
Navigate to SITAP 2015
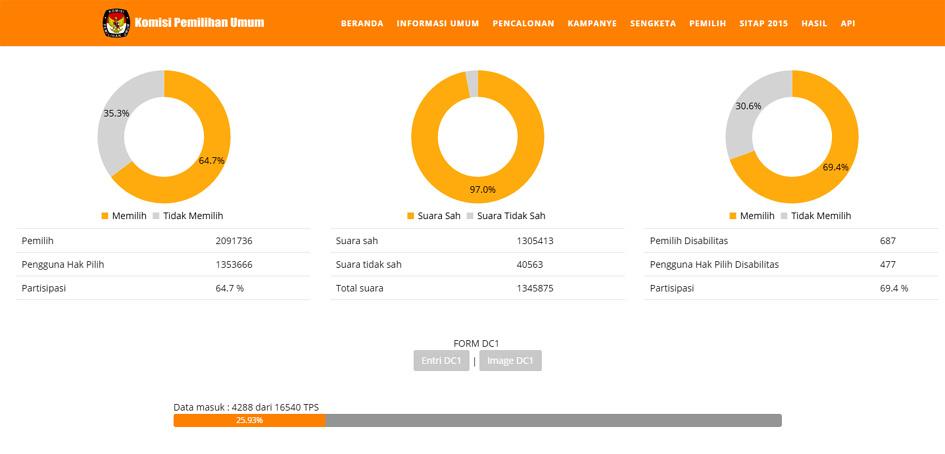[x=764, y=23]
